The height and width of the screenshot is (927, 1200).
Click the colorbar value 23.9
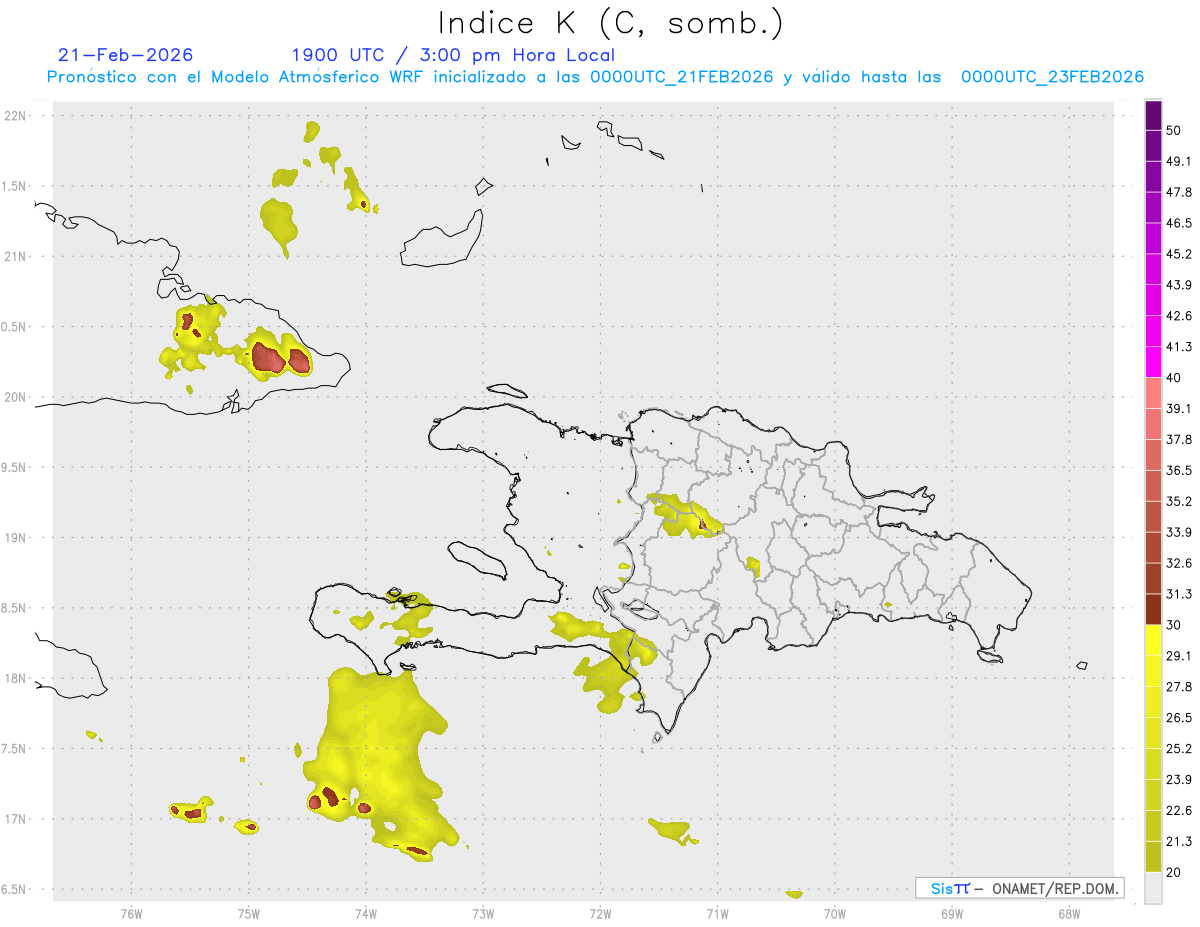1179,780
